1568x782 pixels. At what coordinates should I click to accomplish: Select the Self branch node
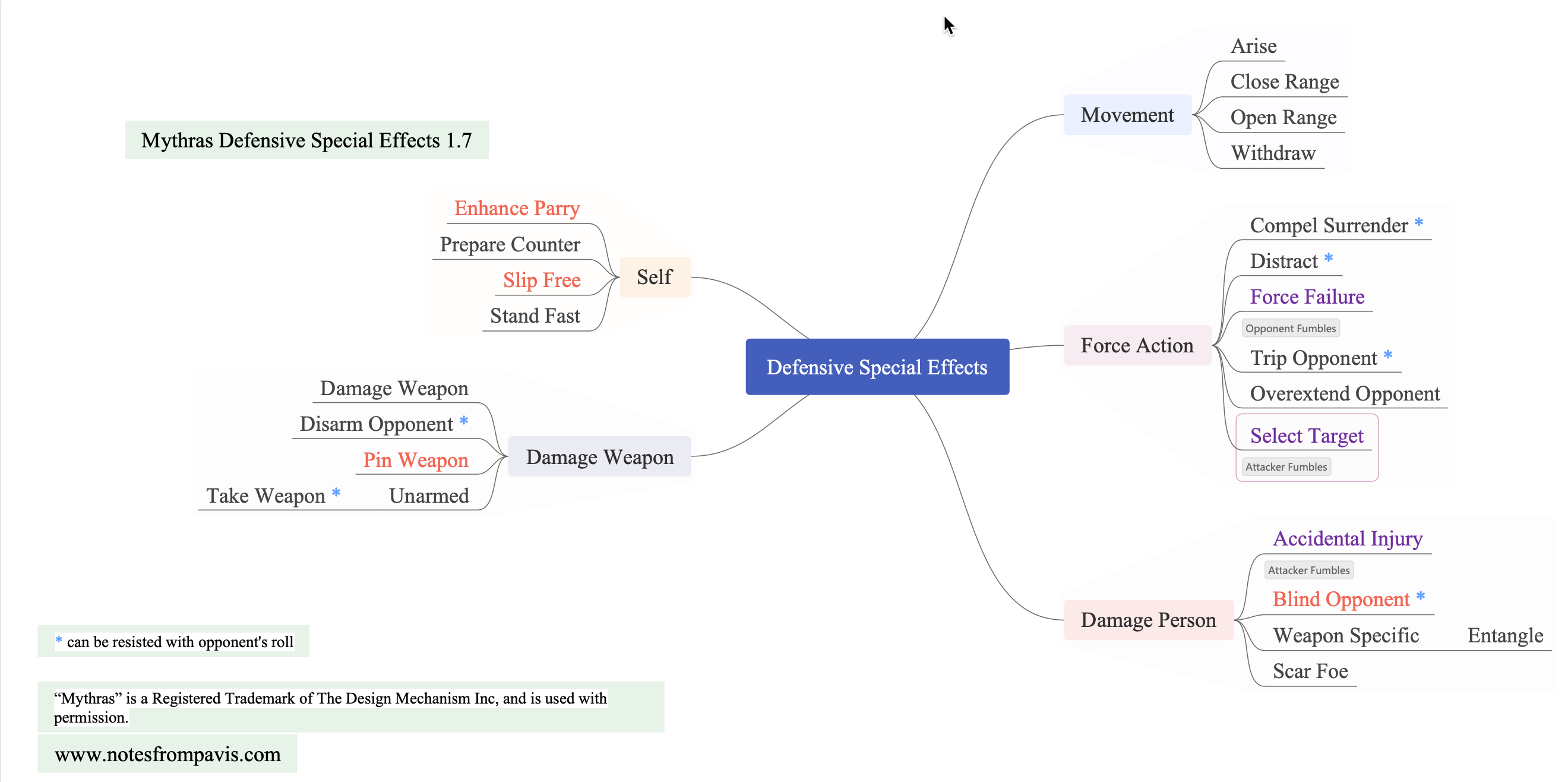655,277
